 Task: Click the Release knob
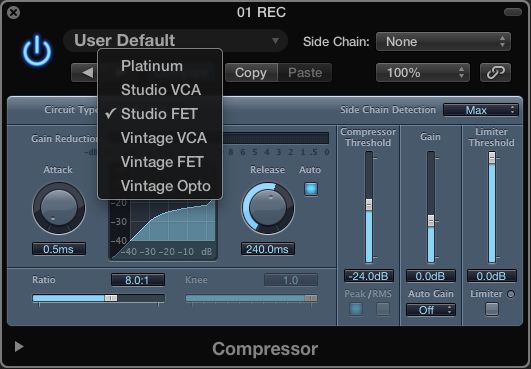point(268,209)
